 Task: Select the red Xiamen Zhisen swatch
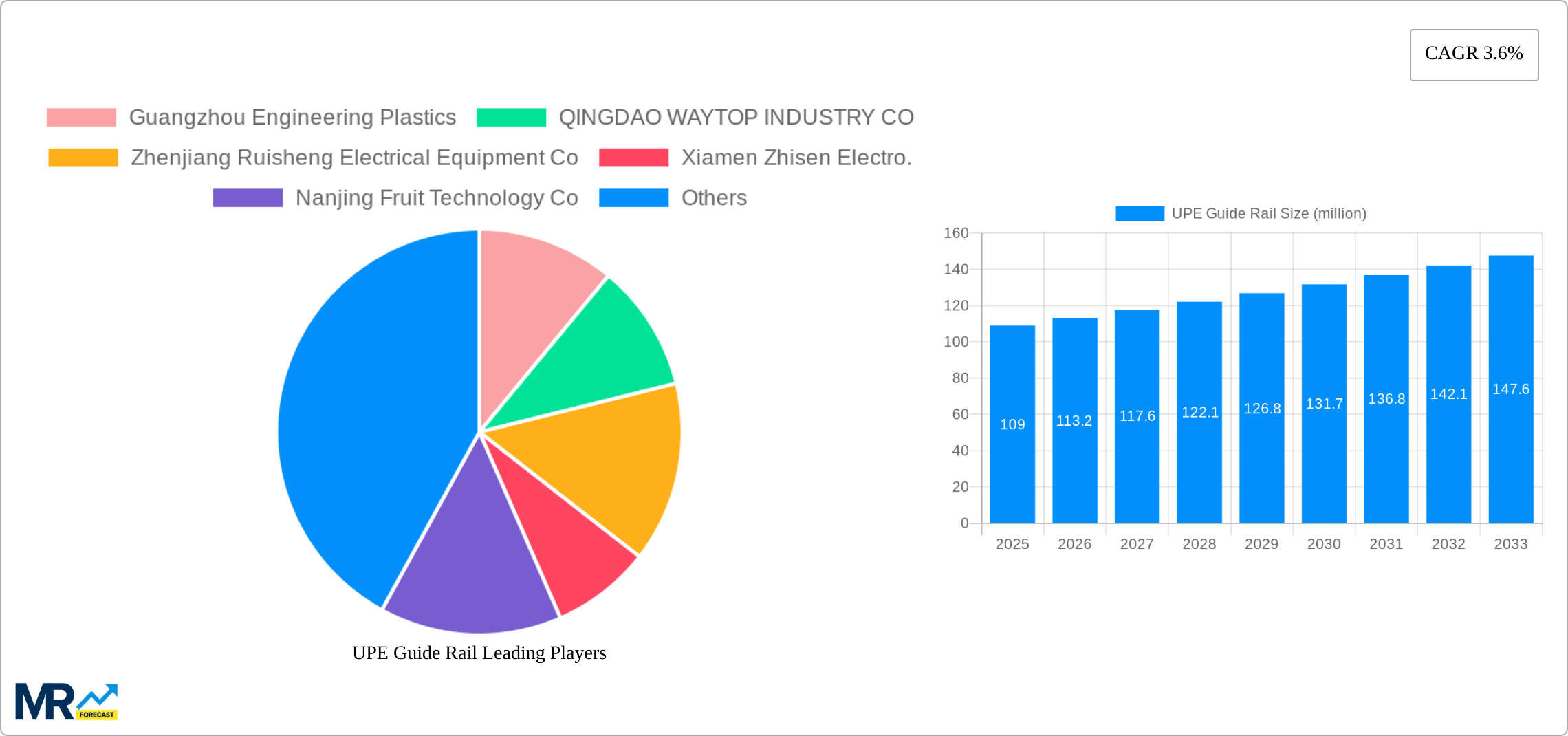click(633, 158)
